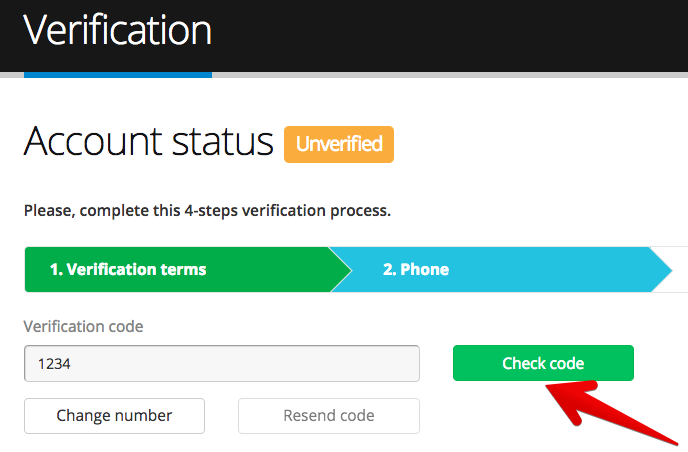Click the blue segment of the header progress bar
Image resolution: width=688 pixels, height=452 pixels.
[x=118, y=75]
